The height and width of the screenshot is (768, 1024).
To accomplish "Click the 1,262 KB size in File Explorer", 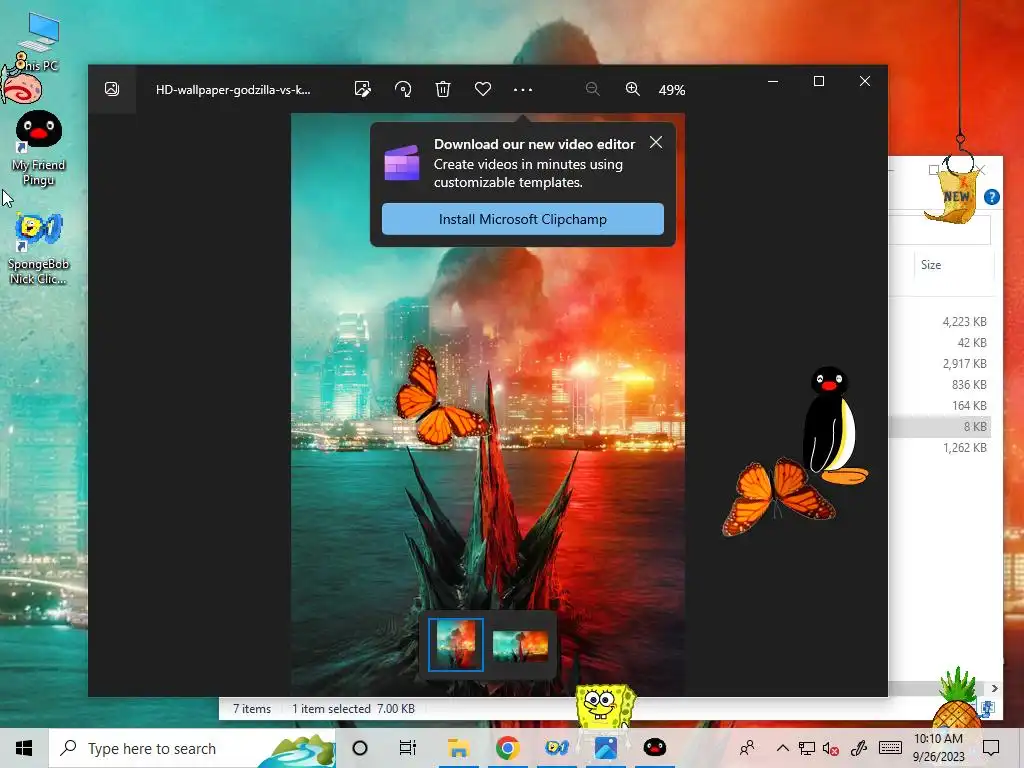I will pyautogui.click(x=964, y=447).
